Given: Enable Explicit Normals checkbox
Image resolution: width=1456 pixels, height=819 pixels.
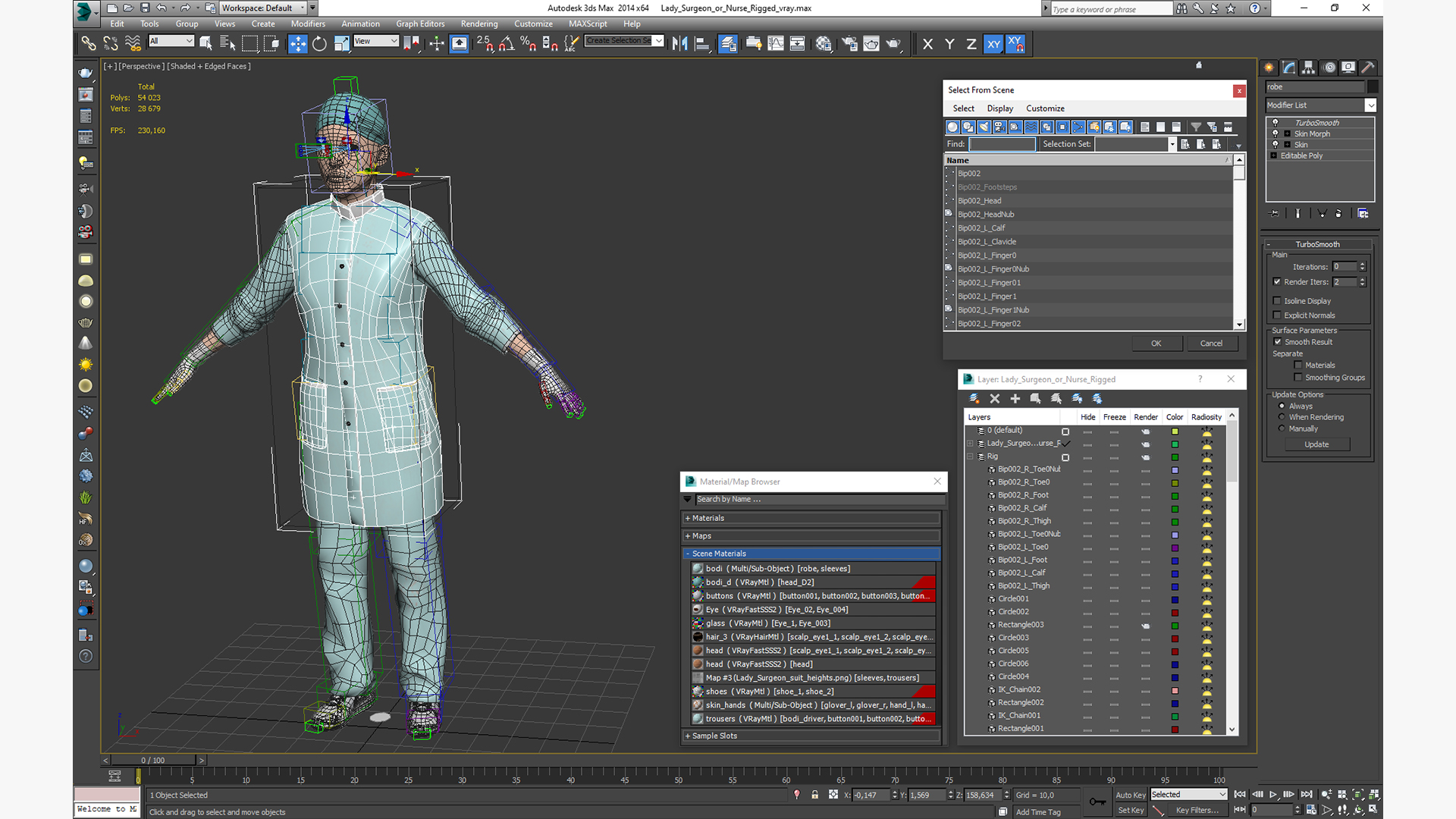Looking at the screenshot, I should point(1277,315).
